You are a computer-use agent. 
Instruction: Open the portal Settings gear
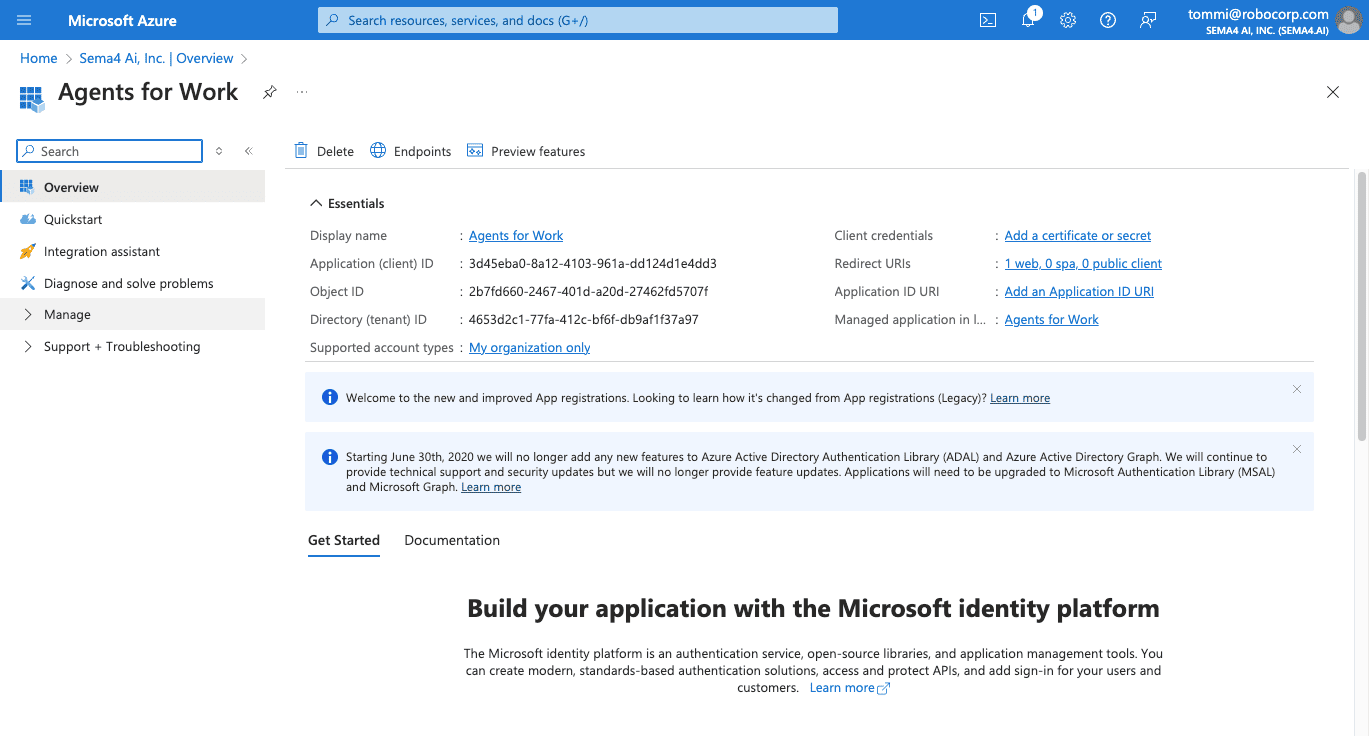1067,20
